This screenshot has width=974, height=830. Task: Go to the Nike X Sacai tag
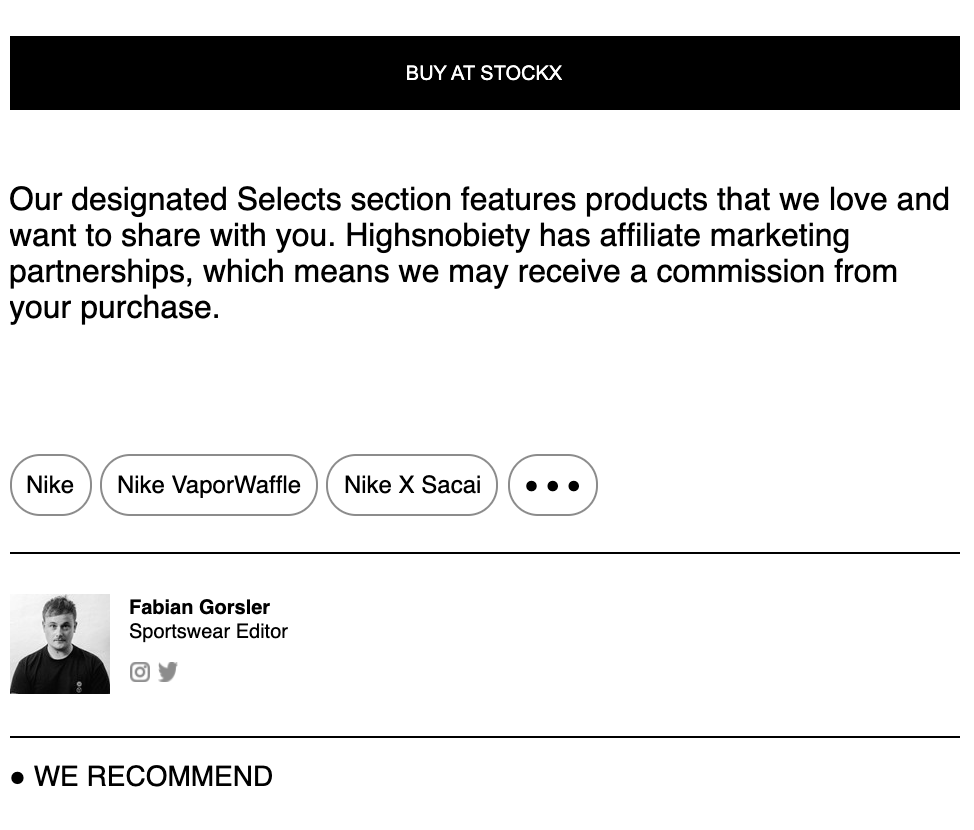(412, 485)
